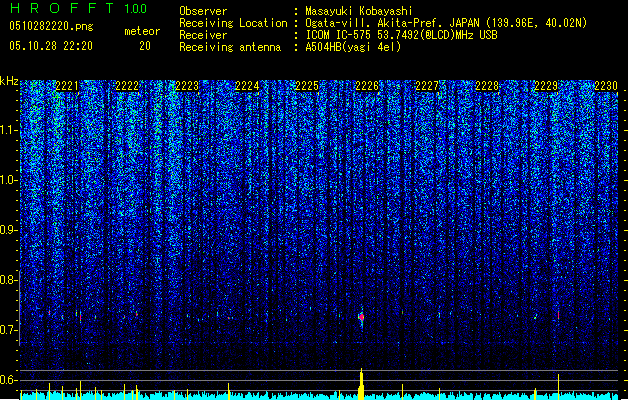Screen dimensions: 629x400
Task: Click the time marker 2221
Action: click(x=67, y=86)
